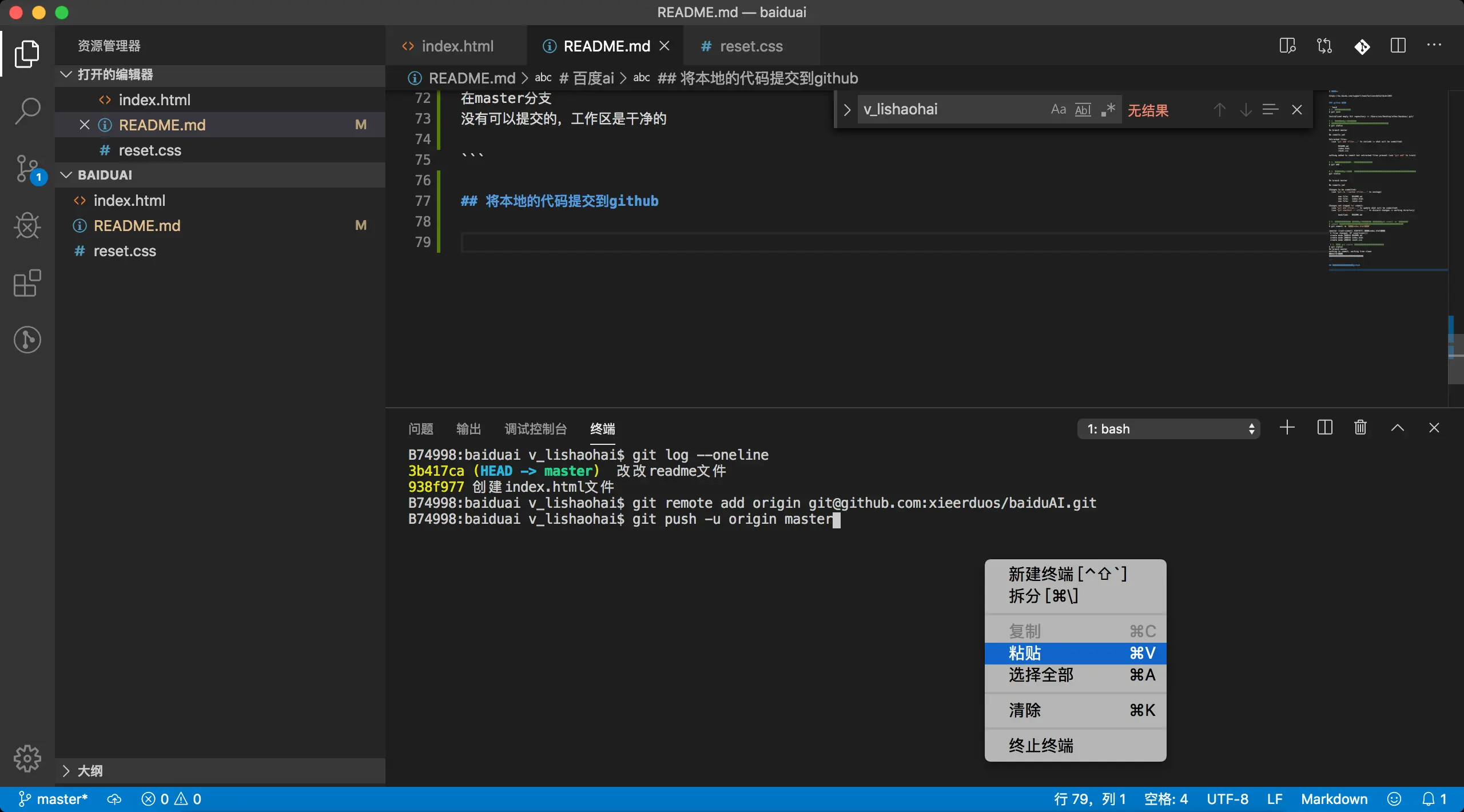Image resolution: width=1464 pixels, height=812 pixels.
Task: Click the Markdown language mode in status bar
Action: pos(1334,799)
